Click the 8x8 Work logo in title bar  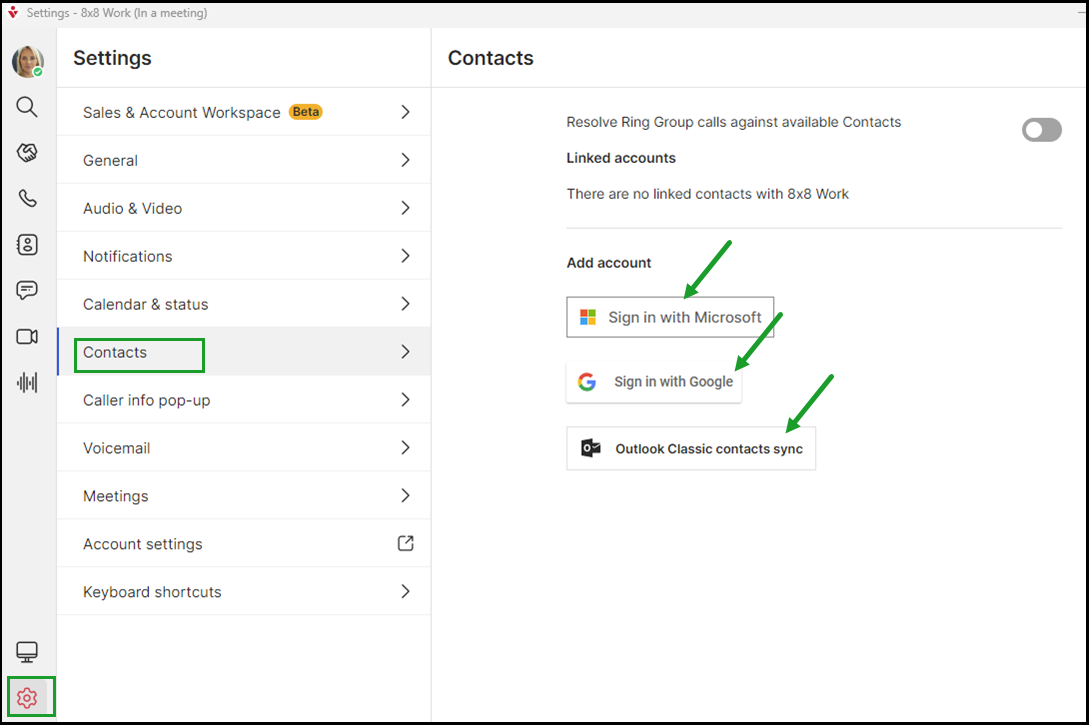point(13,12)
